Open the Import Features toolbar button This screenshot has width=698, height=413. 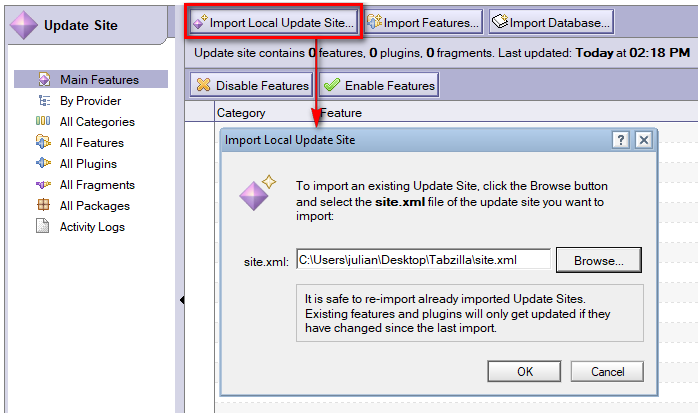[424, 22]
